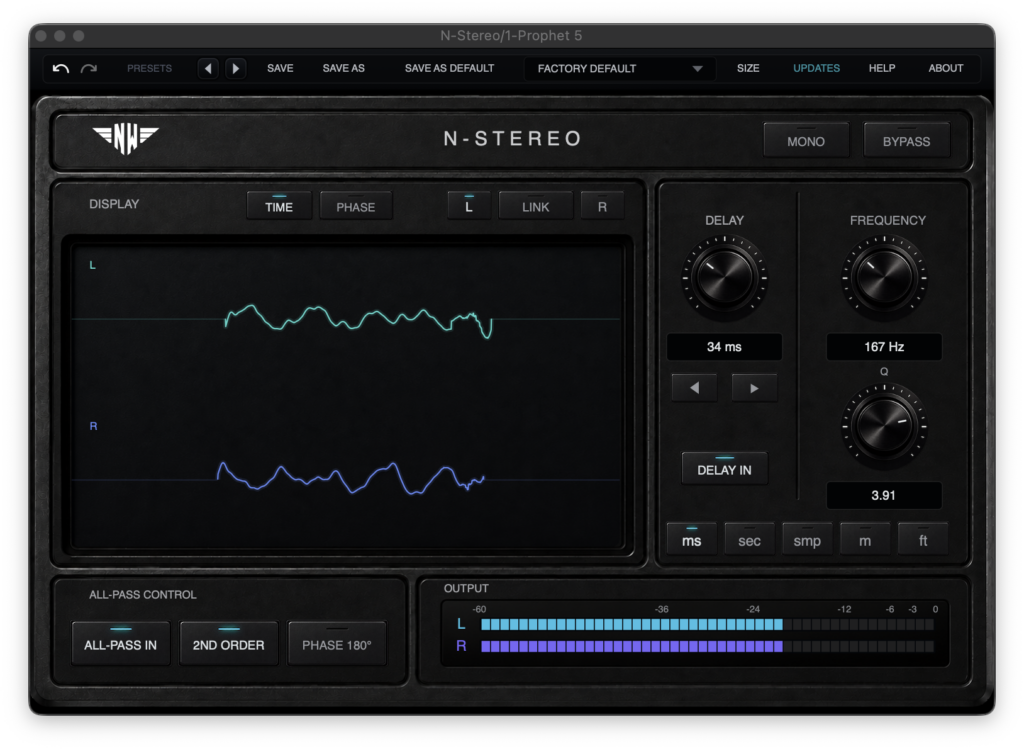Open the About menu
The height and width of the screenshot is (749, 1024).
946,68
